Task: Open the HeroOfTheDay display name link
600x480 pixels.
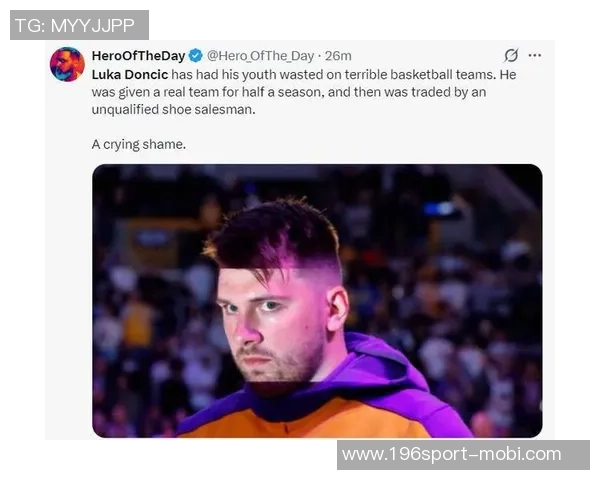Action: pyautogui.click(x=138, y=56)
